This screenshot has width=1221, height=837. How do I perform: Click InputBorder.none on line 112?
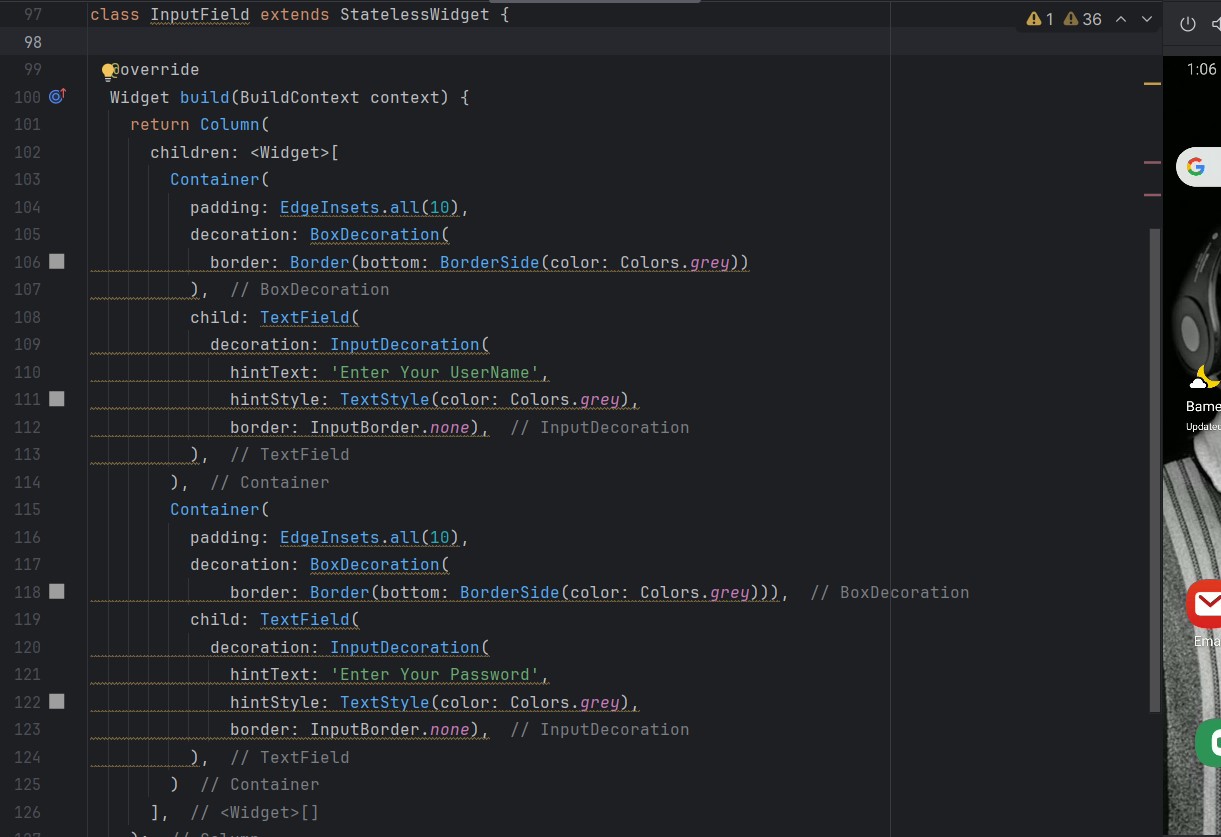coord(390,428)
